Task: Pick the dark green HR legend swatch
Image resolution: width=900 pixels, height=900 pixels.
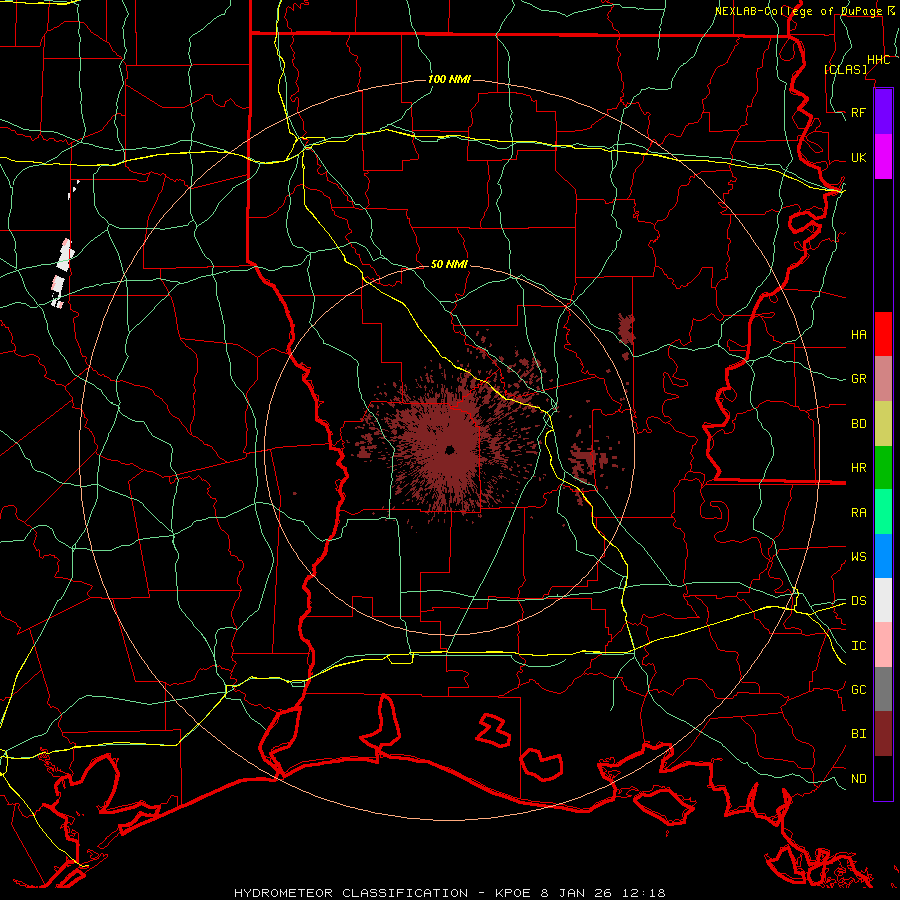Action: coord(883,468)
